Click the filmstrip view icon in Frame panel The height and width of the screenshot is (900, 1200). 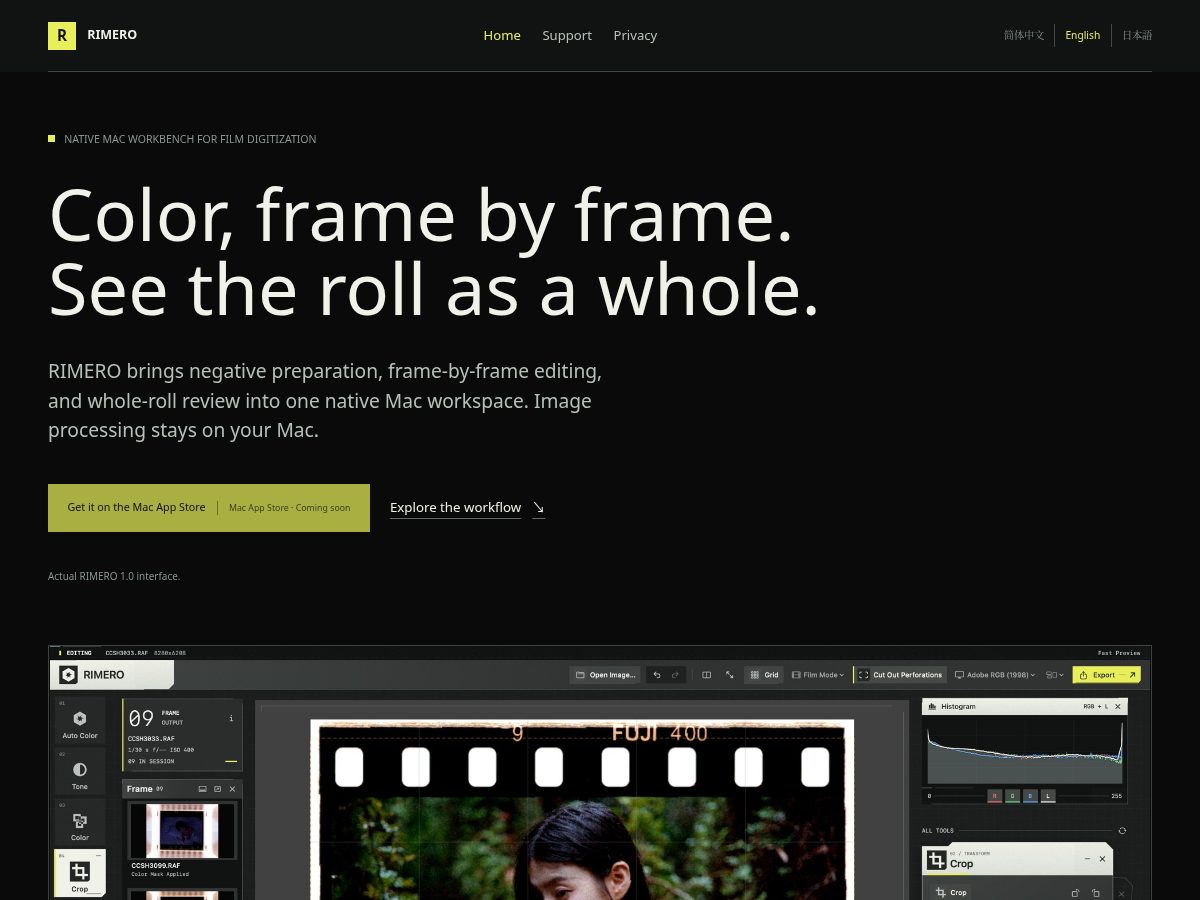tap(202, 789)
